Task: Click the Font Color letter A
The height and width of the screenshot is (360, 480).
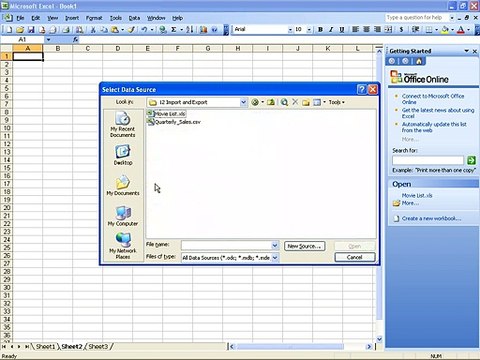Action: click(x=461, y=30)
